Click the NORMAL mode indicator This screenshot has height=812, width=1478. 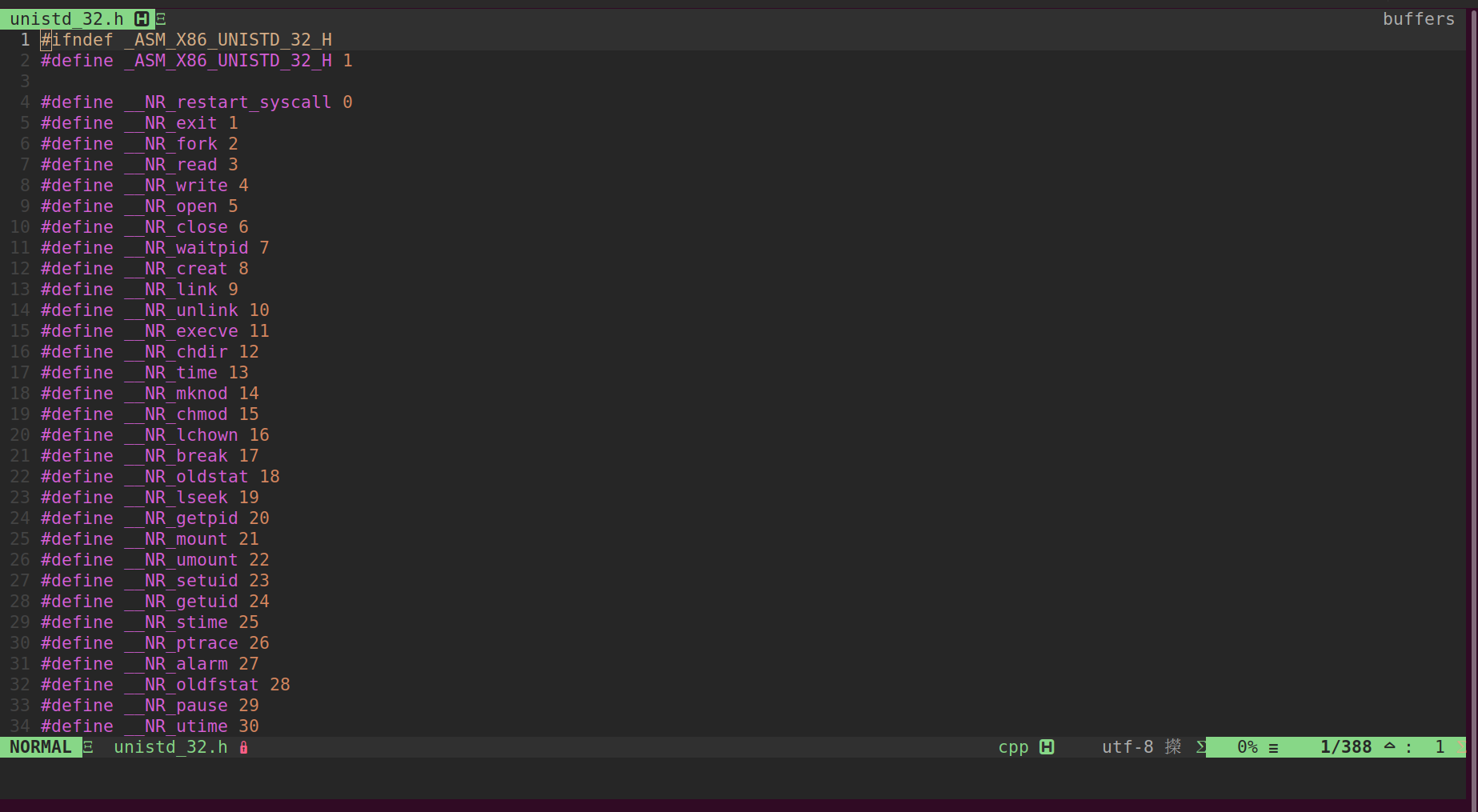coord(41,747)
